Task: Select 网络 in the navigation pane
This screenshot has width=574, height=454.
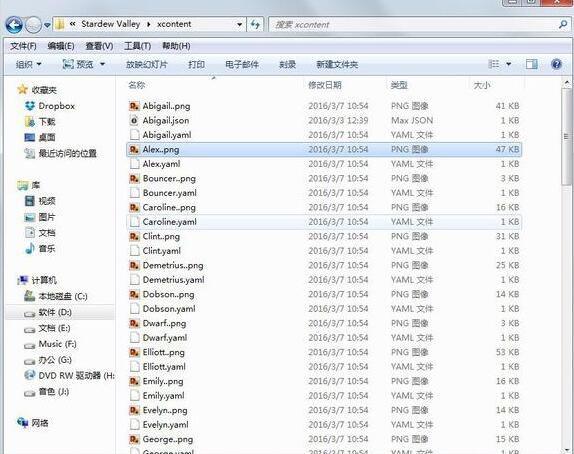Action: pyautogui.click(x=33, y=423)
